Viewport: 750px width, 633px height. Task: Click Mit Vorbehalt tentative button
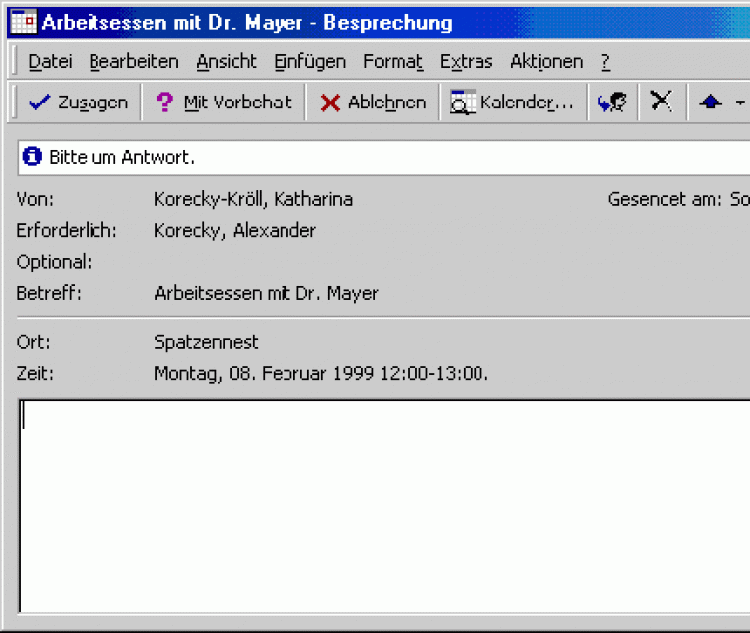224,102
